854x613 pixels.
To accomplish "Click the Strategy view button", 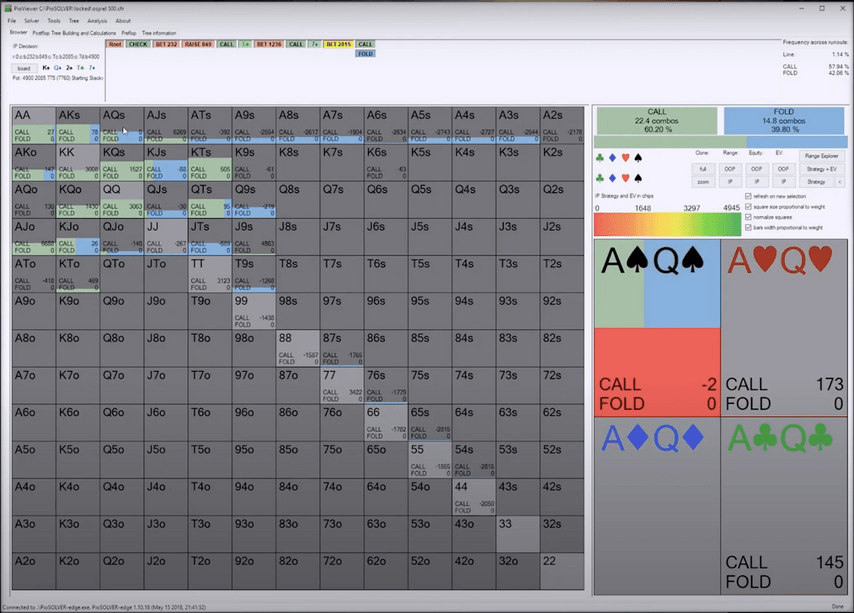I will [816, 182].
